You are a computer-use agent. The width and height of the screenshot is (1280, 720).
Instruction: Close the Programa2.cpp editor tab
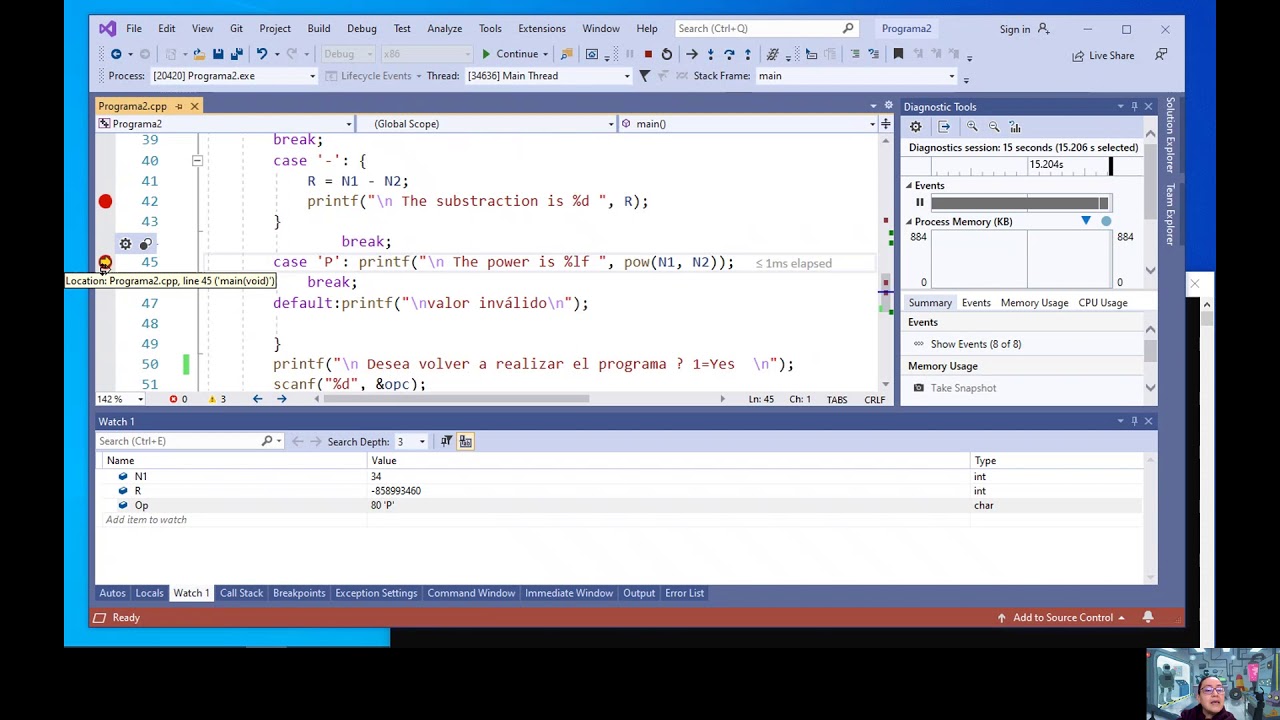194,106
